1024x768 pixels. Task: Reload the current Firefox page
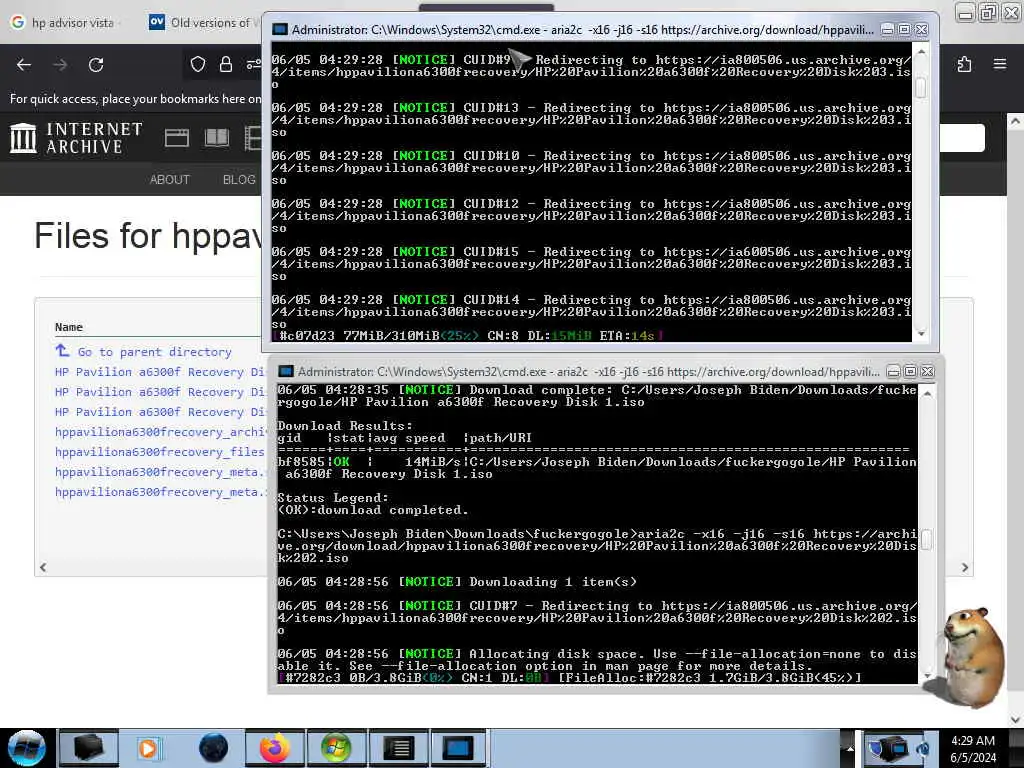click(x=96, y=65)
